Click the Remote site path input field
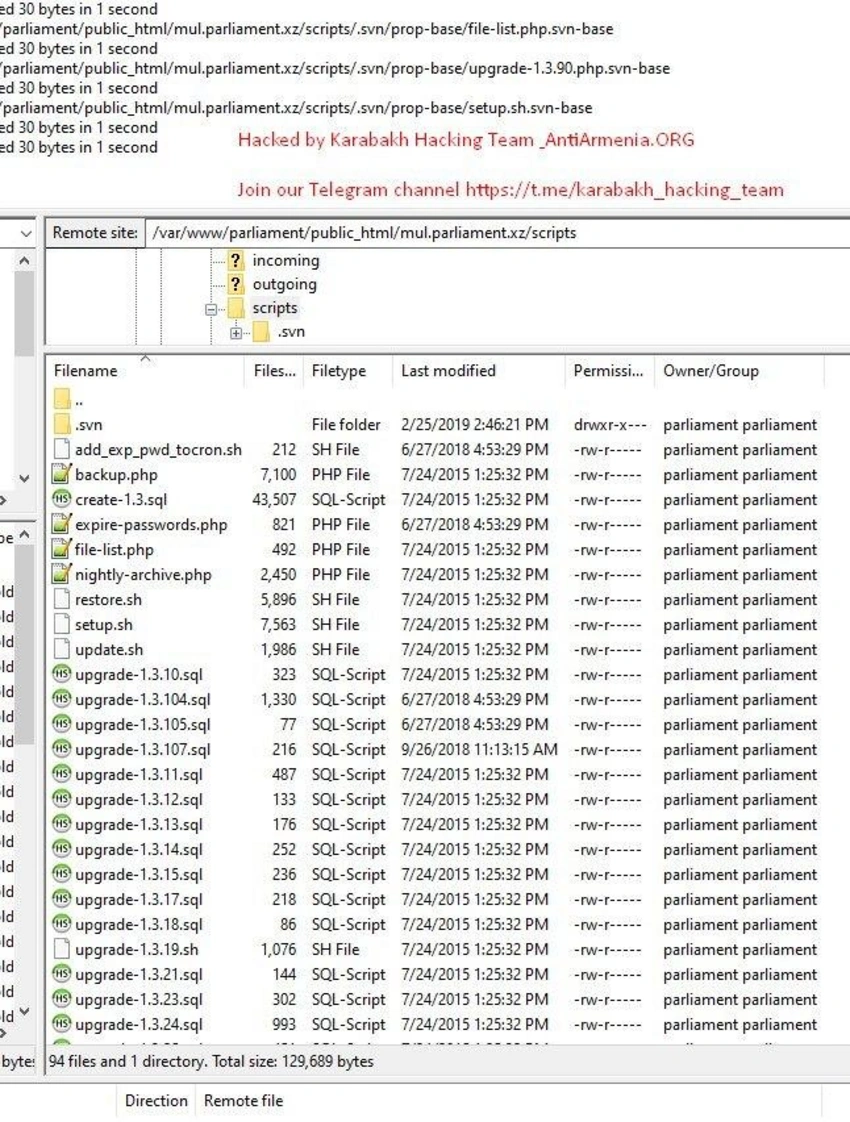850x1122 pixels. pos(498,233)
